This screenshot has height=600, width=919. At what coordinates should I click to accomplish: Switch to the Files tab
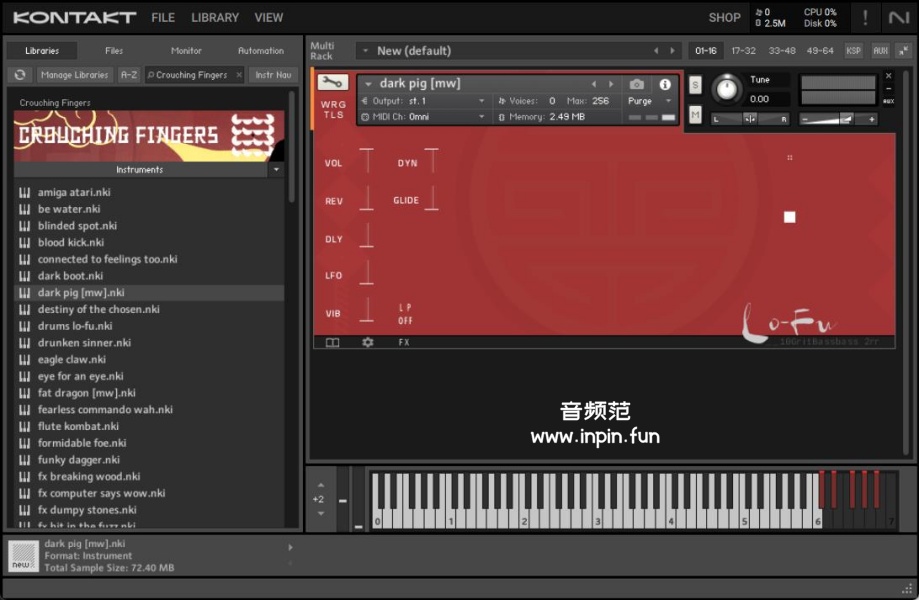(114, 50)
